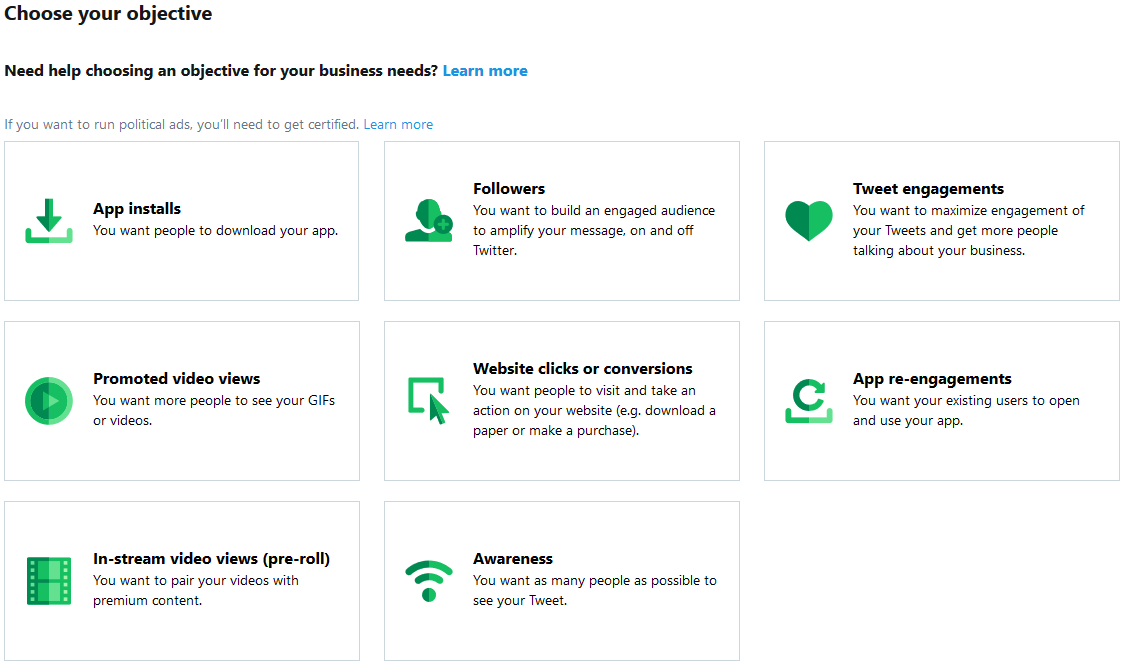This screenshot has width=1123, height=664.
Task: Click the Tweet engagements heart icon
Action: pyautogui.click(x=809, y=220)
